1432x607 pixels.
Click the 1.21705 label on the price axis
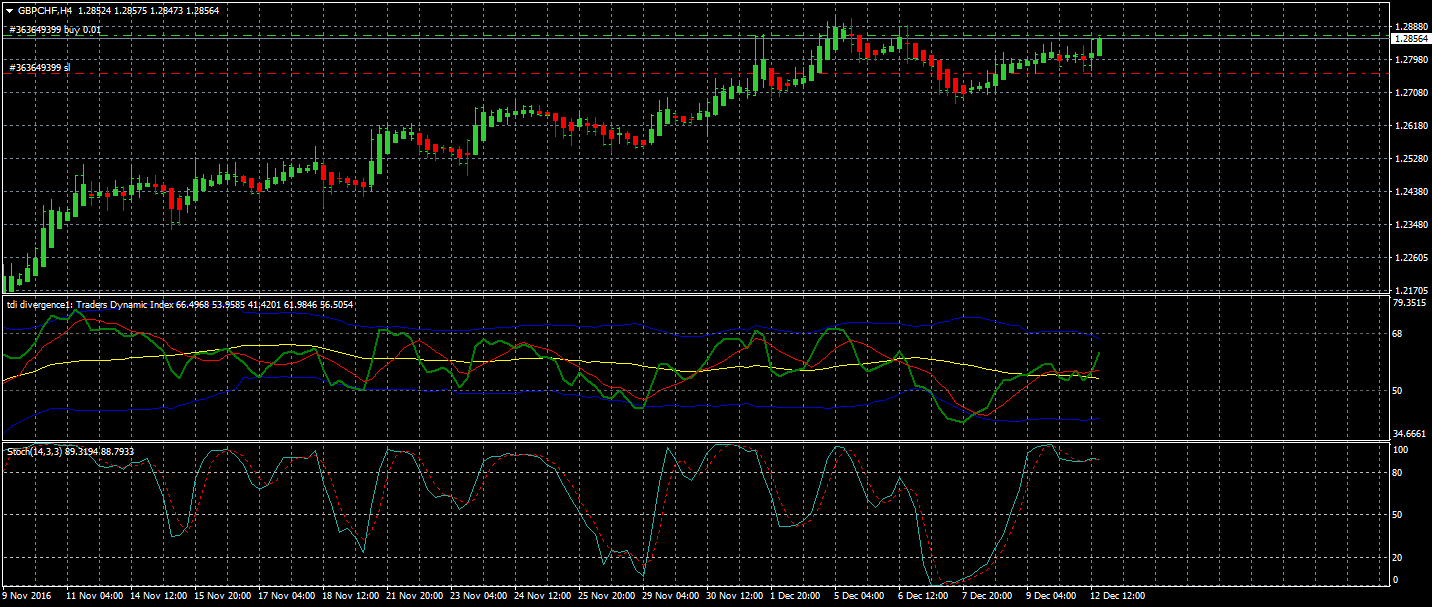(1408, 291)
